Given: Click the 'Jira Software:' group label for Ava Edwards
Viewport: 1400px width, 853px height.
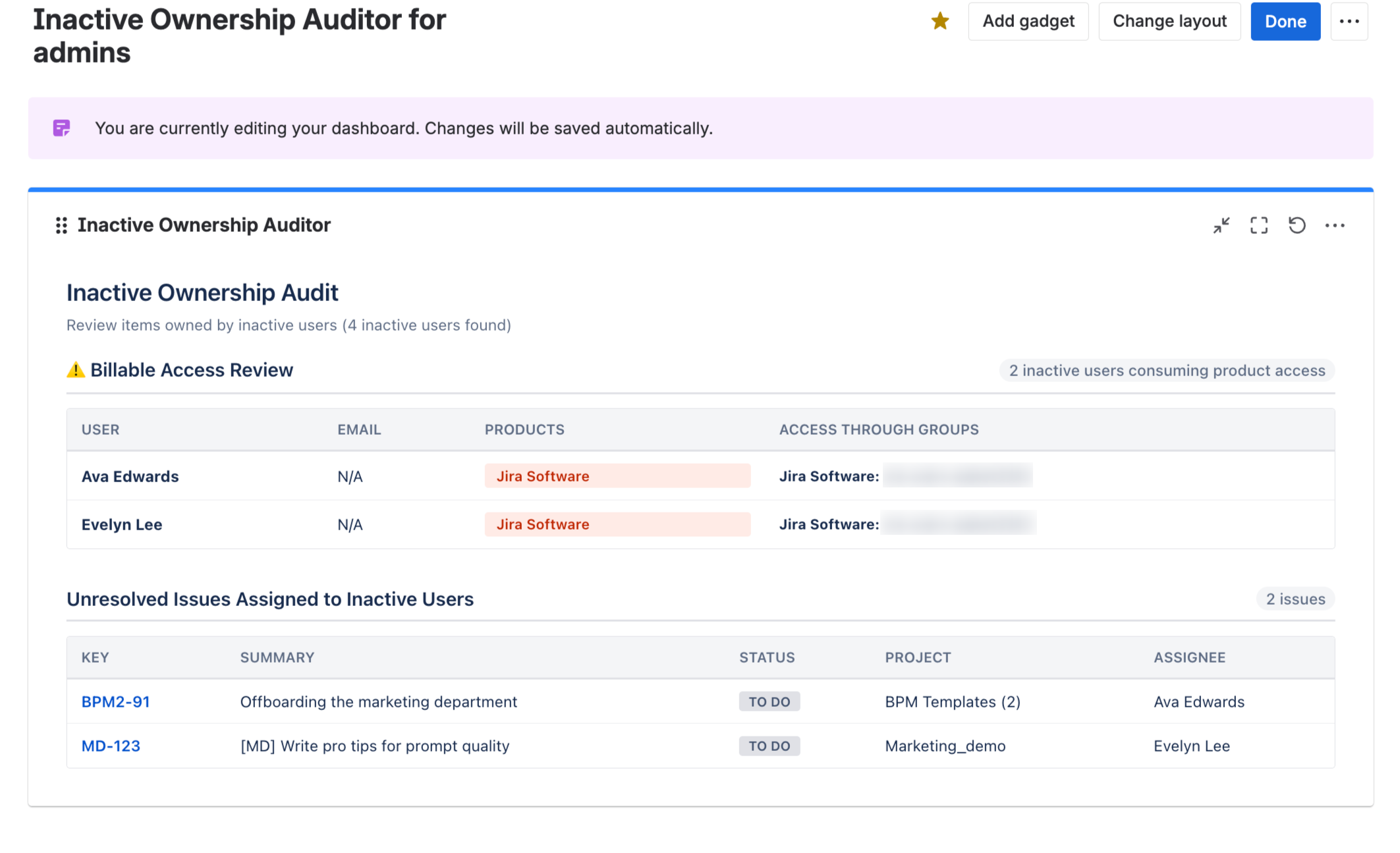Looking at the screenshot, I should [829, 476].
